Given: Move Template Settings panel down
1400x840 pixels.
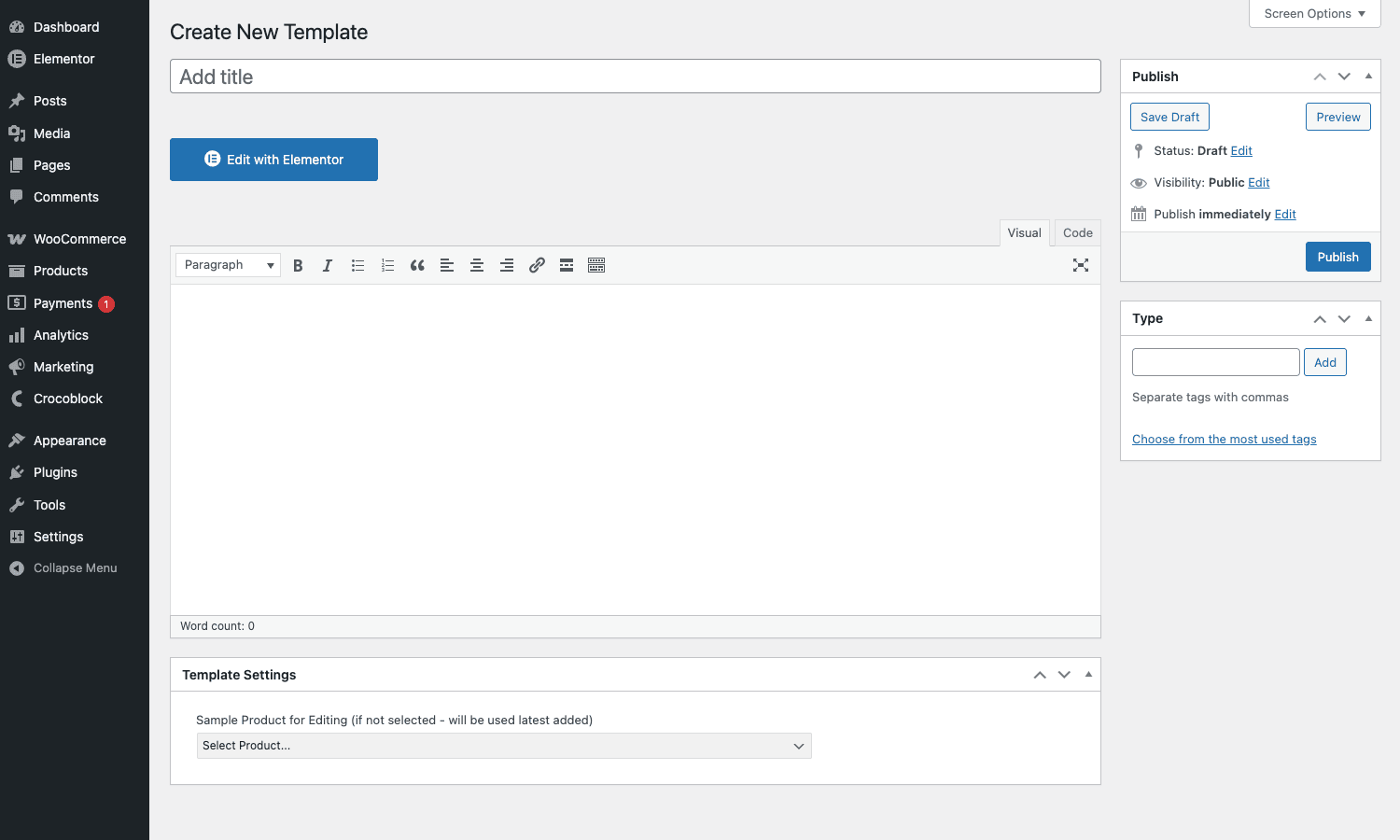Looking at the screenshot, I should click(x=1064, y=675).
